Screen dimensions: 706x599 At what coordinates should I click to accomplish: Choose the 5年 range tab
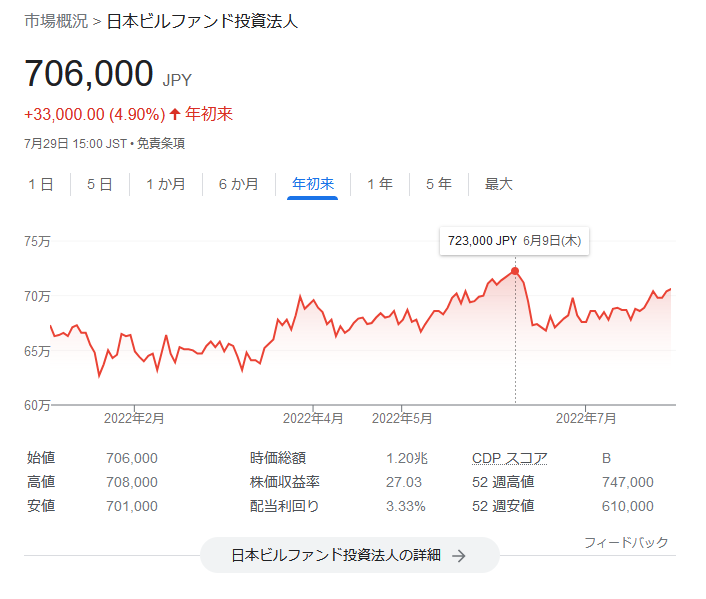pyautogui.click(x=439, y=184)
